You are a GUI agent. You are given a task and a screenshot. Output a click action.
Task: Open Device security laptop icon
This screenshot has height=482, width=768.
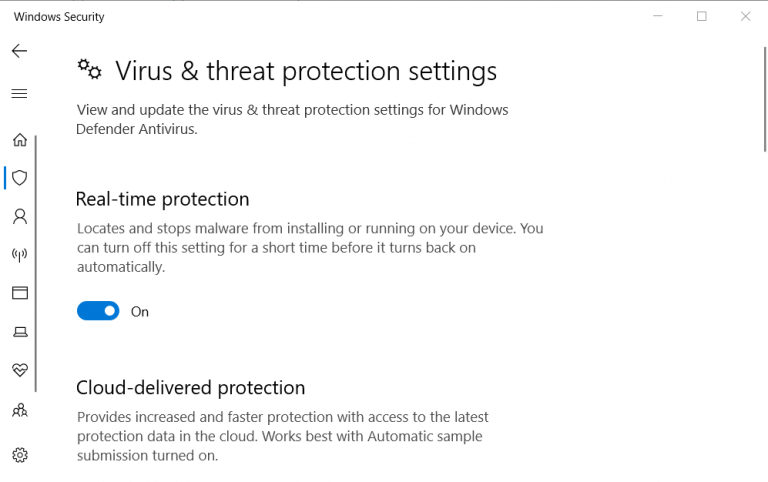click(19, 332)
